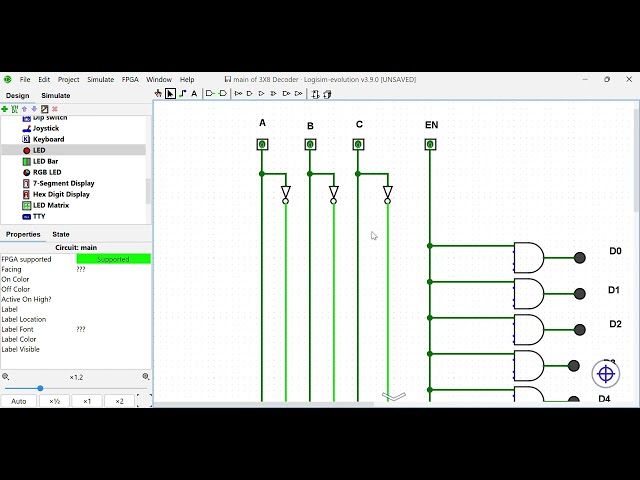The image size is (640, 480).
Task: Pick the OR gate toolbar icon
Action: click(262, 94)
